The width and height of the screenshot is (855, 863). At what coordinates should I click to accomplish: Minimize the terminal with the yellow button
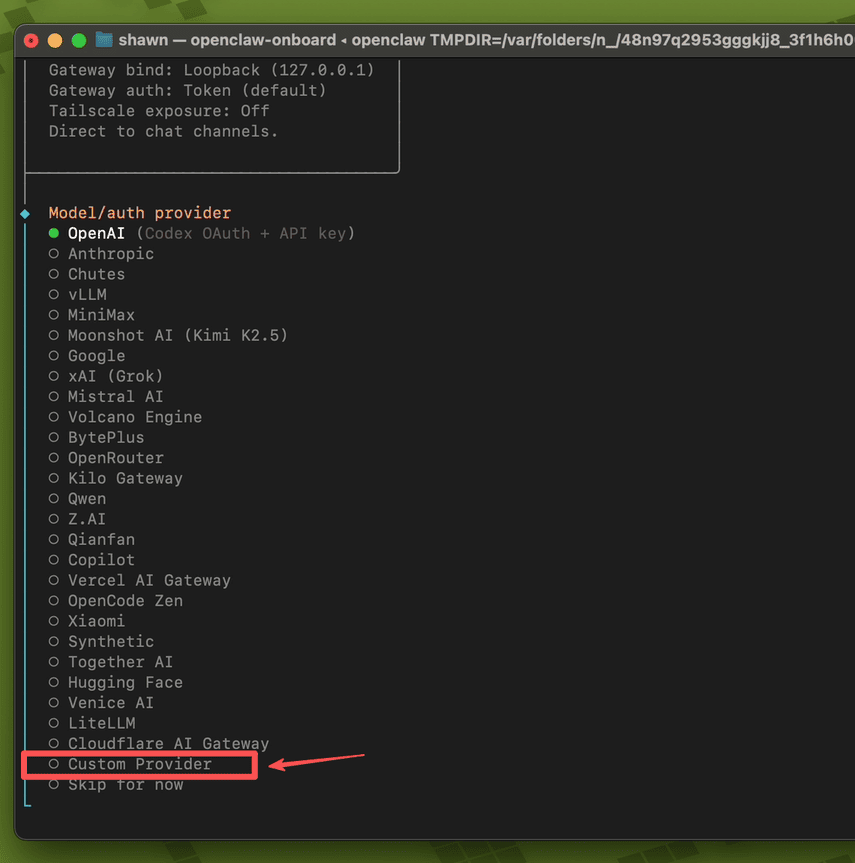(x=54, y=41)
